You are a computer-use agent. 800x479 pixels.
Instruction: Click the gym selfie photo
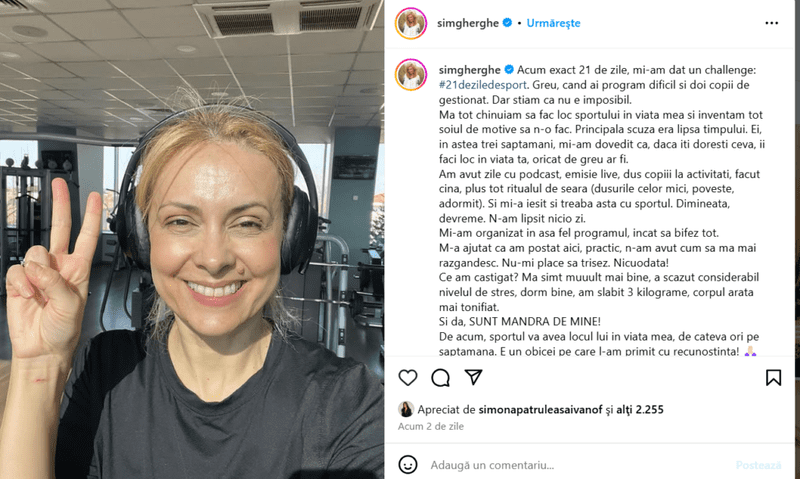point(192,240)
